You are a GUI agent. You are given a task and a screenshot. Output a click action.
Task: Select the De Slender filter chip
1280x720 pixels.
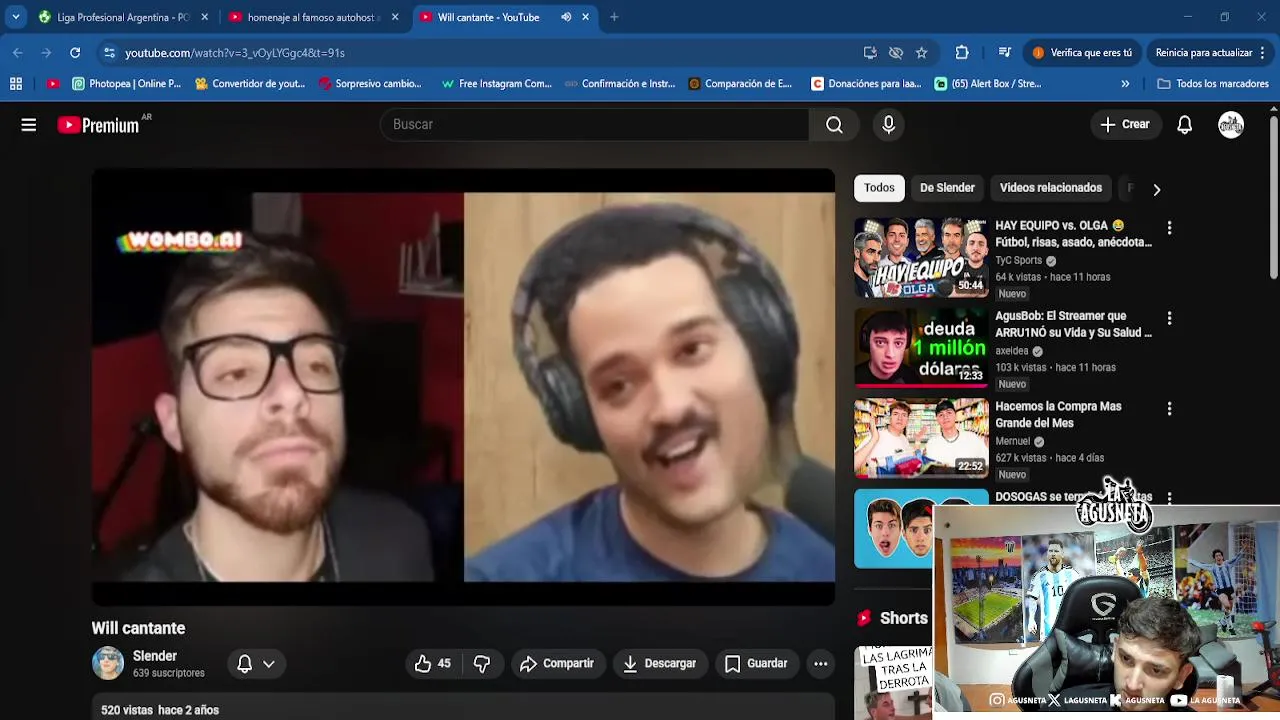point(947,188)
